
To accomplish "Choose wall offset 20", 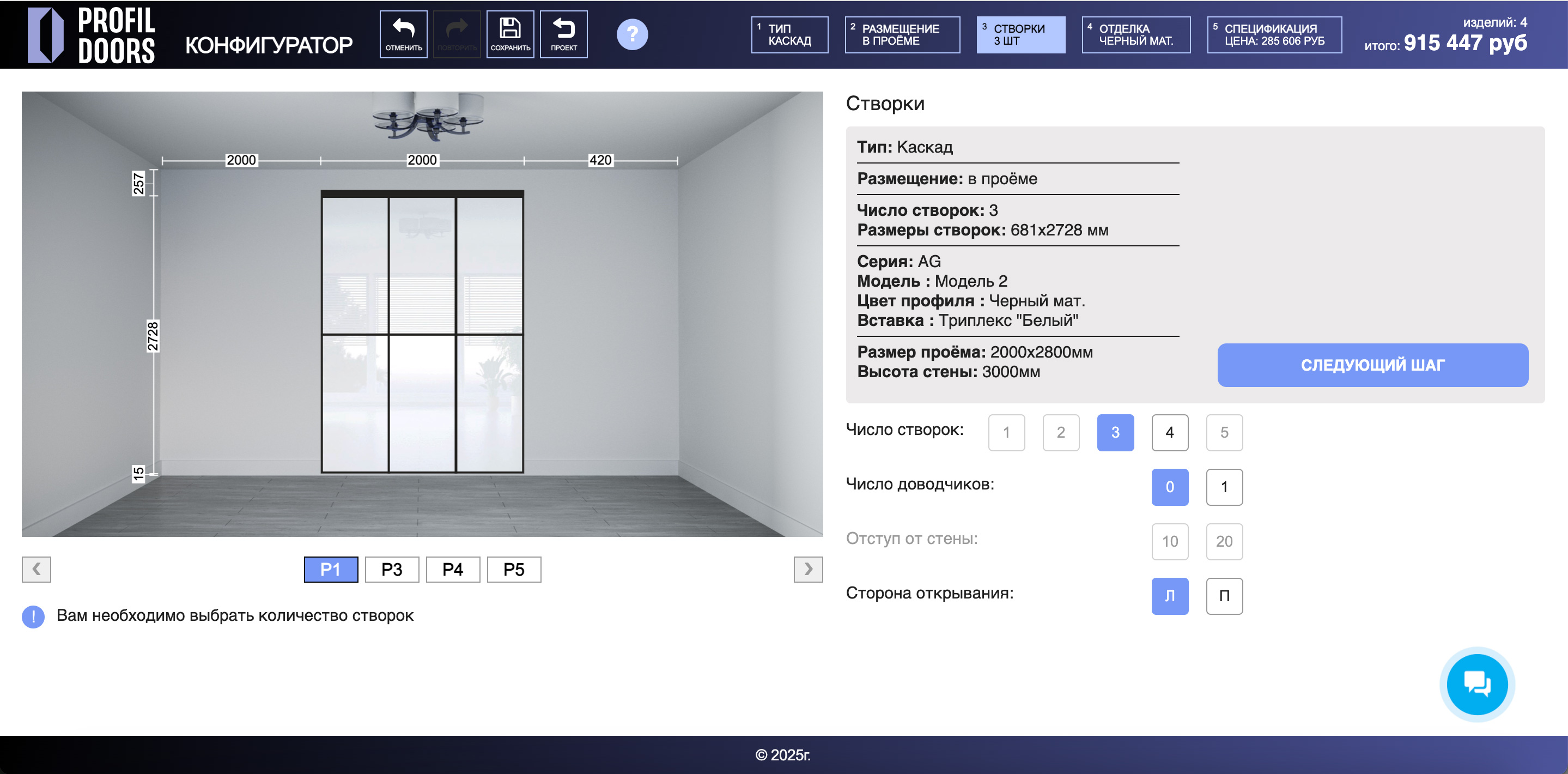I will pyautogui.click(x=1224, y=541).
